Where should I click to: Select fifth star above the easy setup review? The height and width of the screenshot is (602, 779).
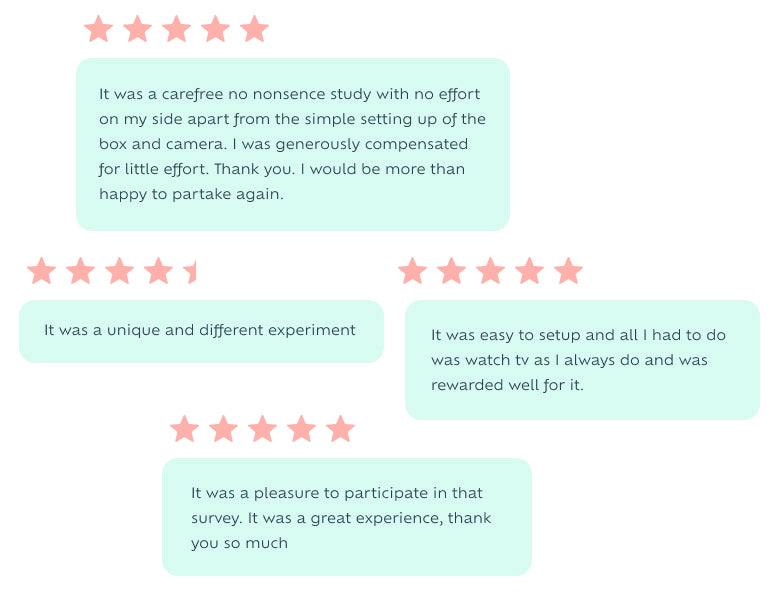coord(568,271)
